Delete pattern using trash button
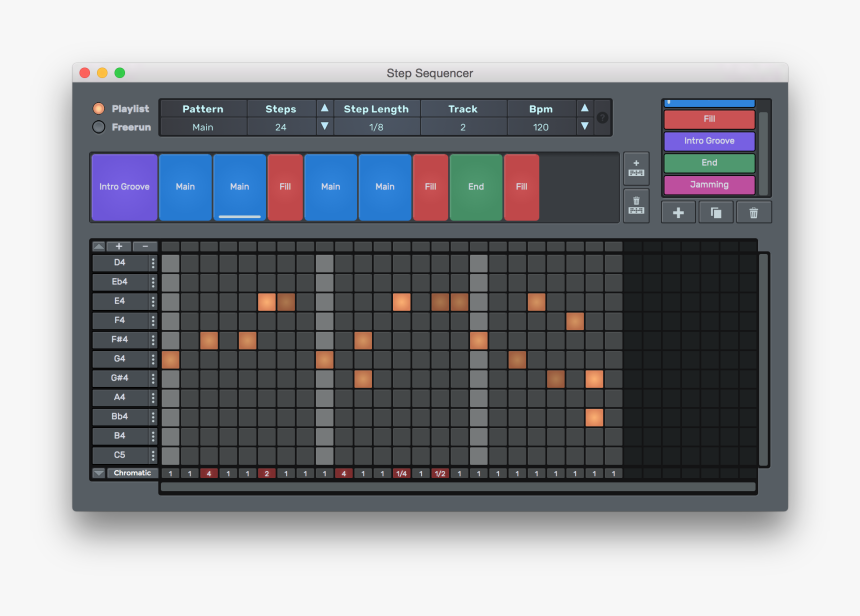The height and width of the screenshot is (616, 860). (754, 213)
